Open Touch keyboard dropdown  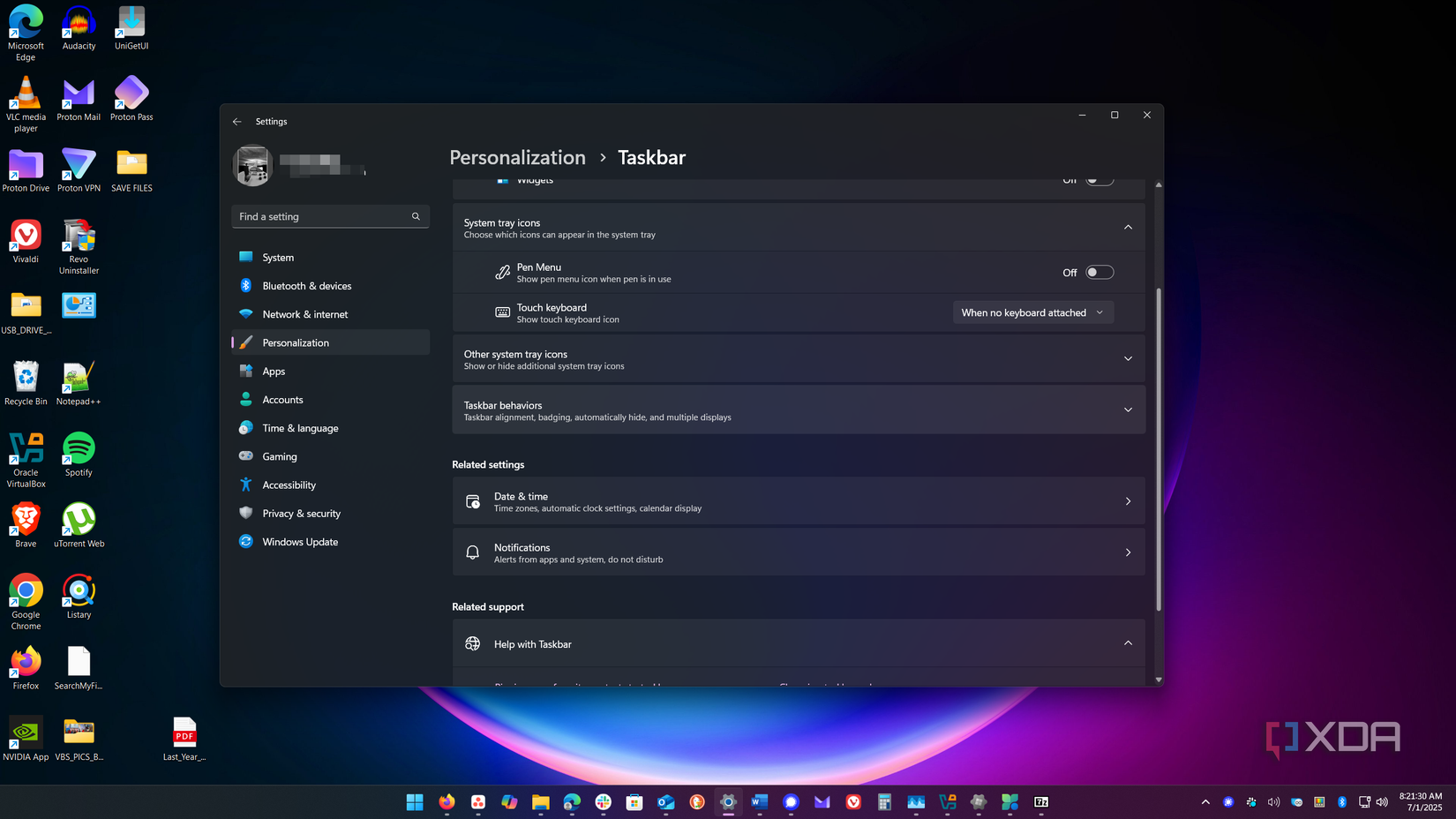1032,312
